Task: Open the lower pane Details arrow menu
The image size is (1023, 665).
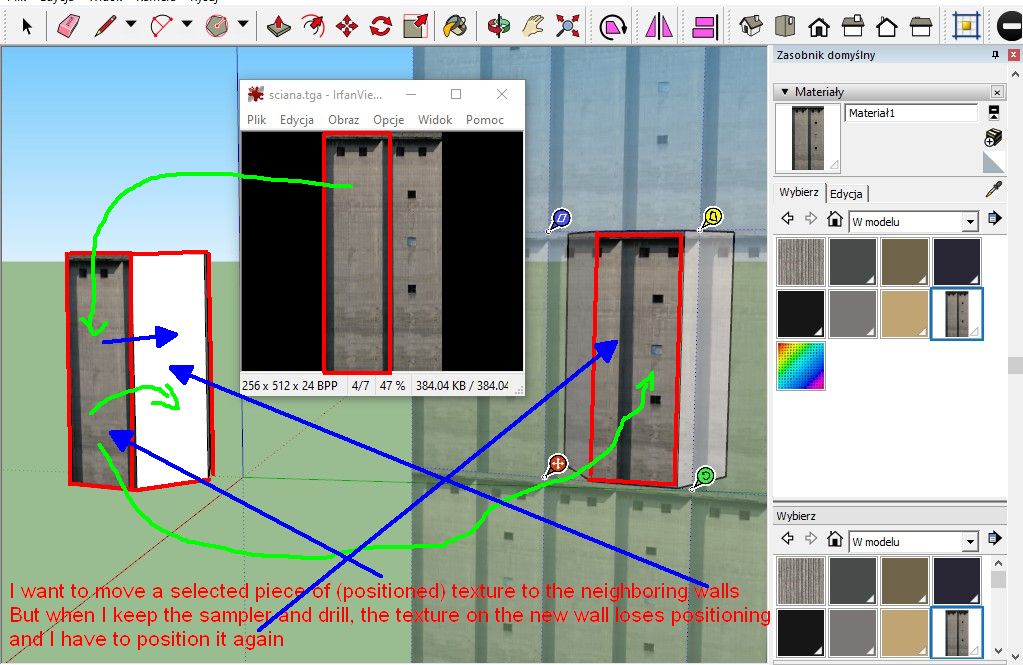Action: pos(994,538)
